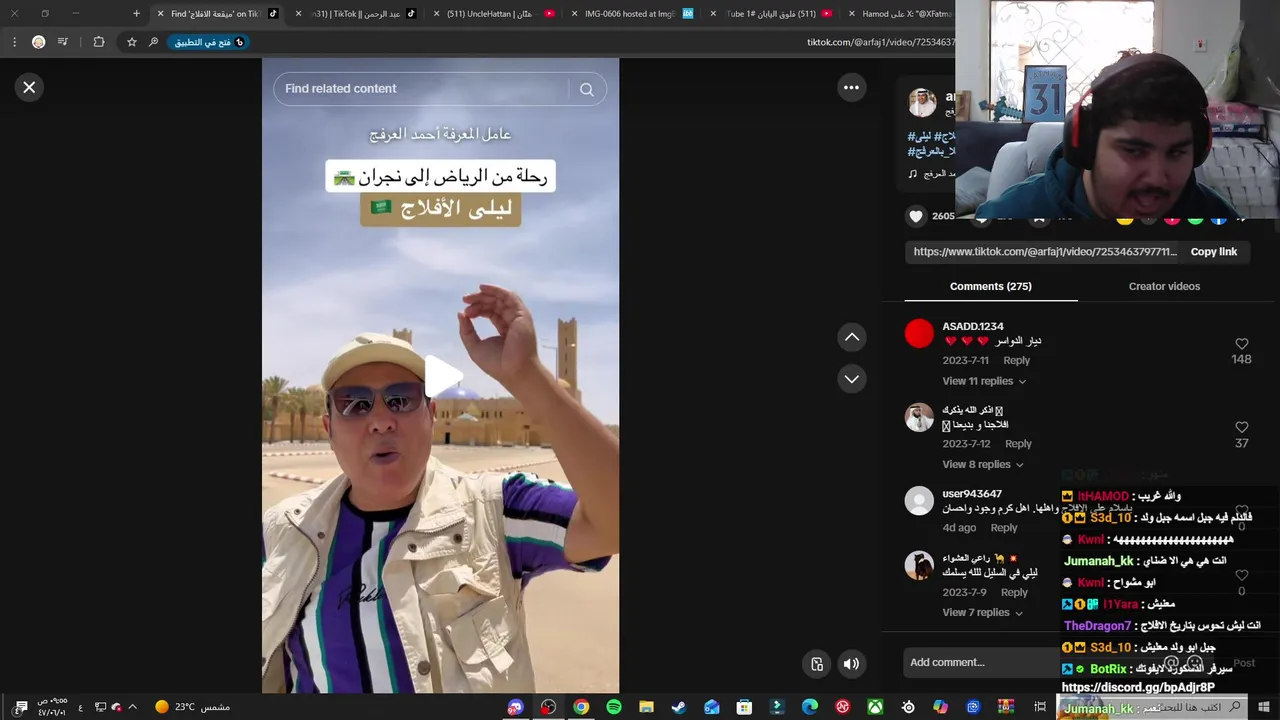The width and height of the screenshot is (1280, 720).
Task: Switch to the IMG-0606 hosted at ImgBB tab
Action: pyautogui.click(x=636, y=14)
